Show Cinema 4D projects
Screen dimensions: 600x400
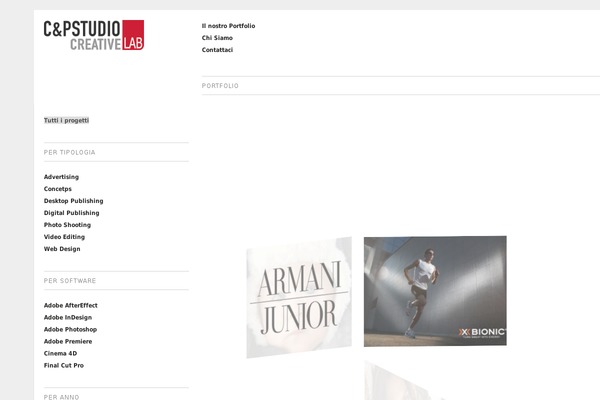[x=60, y=353]
